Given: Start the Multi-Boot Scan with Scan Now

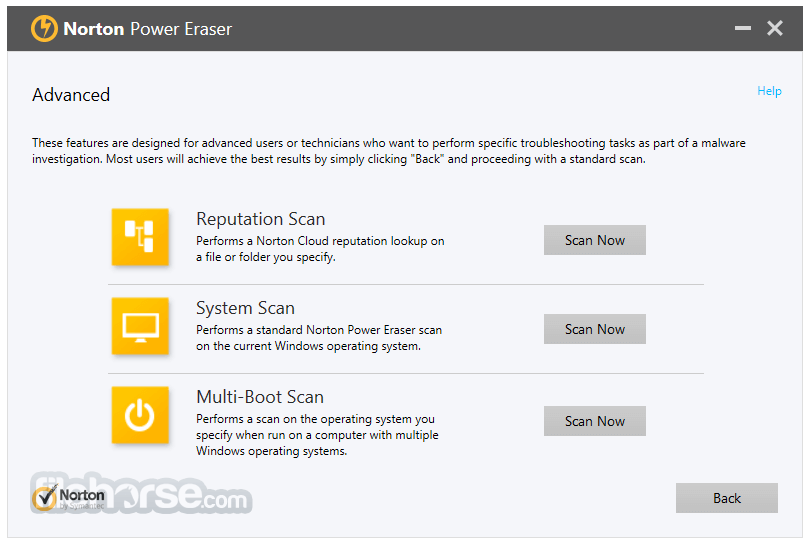Looking at the screenshot, I should 594,421.
